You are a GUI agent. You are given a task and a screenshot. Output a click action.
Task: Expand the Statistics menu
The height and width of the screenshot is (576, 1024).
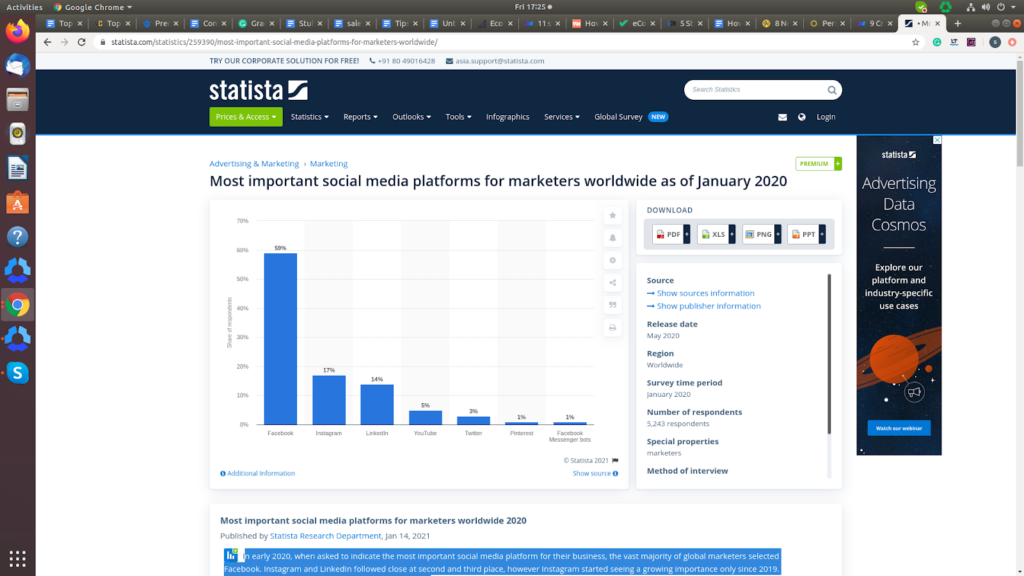click(x=310, y=117)
